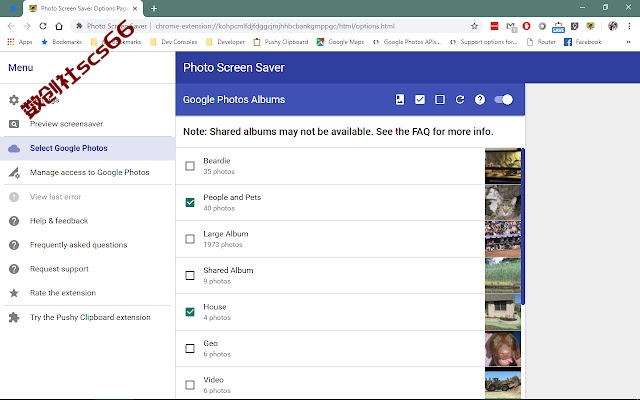Close the Photo Screen Saver Options tab
640x400 pixels.
click(136, 8)
